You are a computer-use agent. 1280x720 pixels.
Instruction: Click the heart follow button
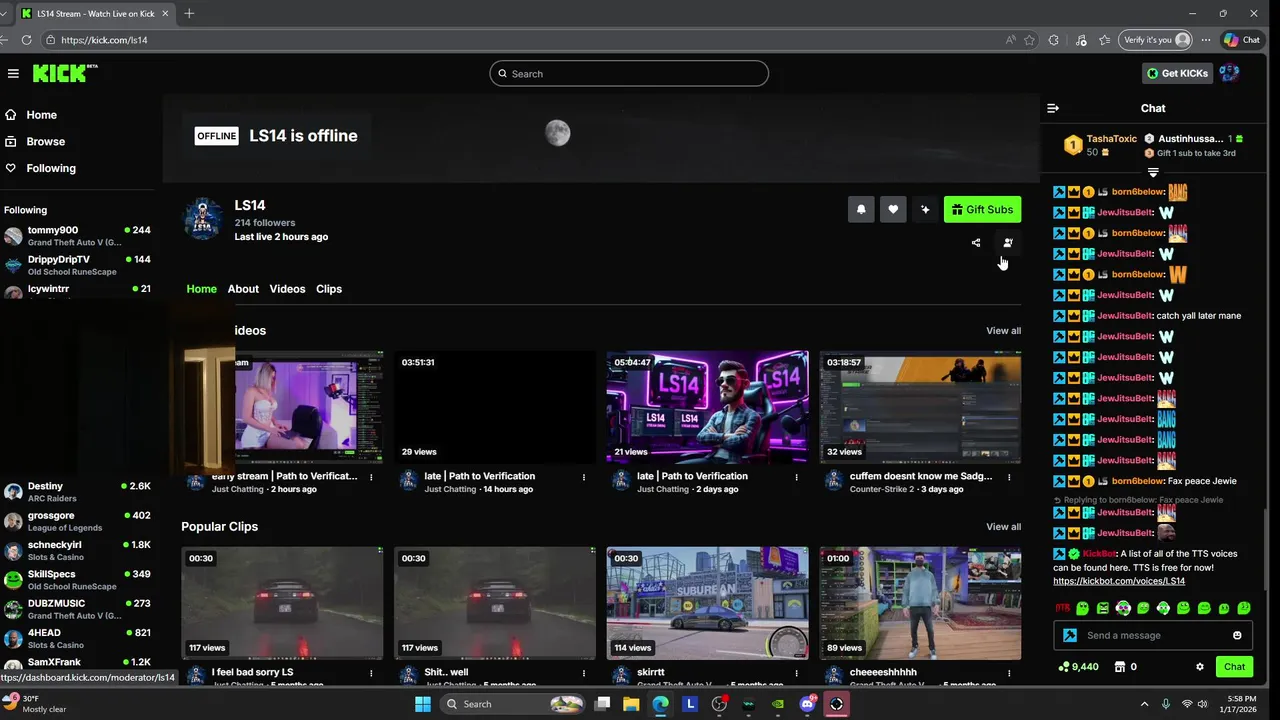(x=893, y=209)
